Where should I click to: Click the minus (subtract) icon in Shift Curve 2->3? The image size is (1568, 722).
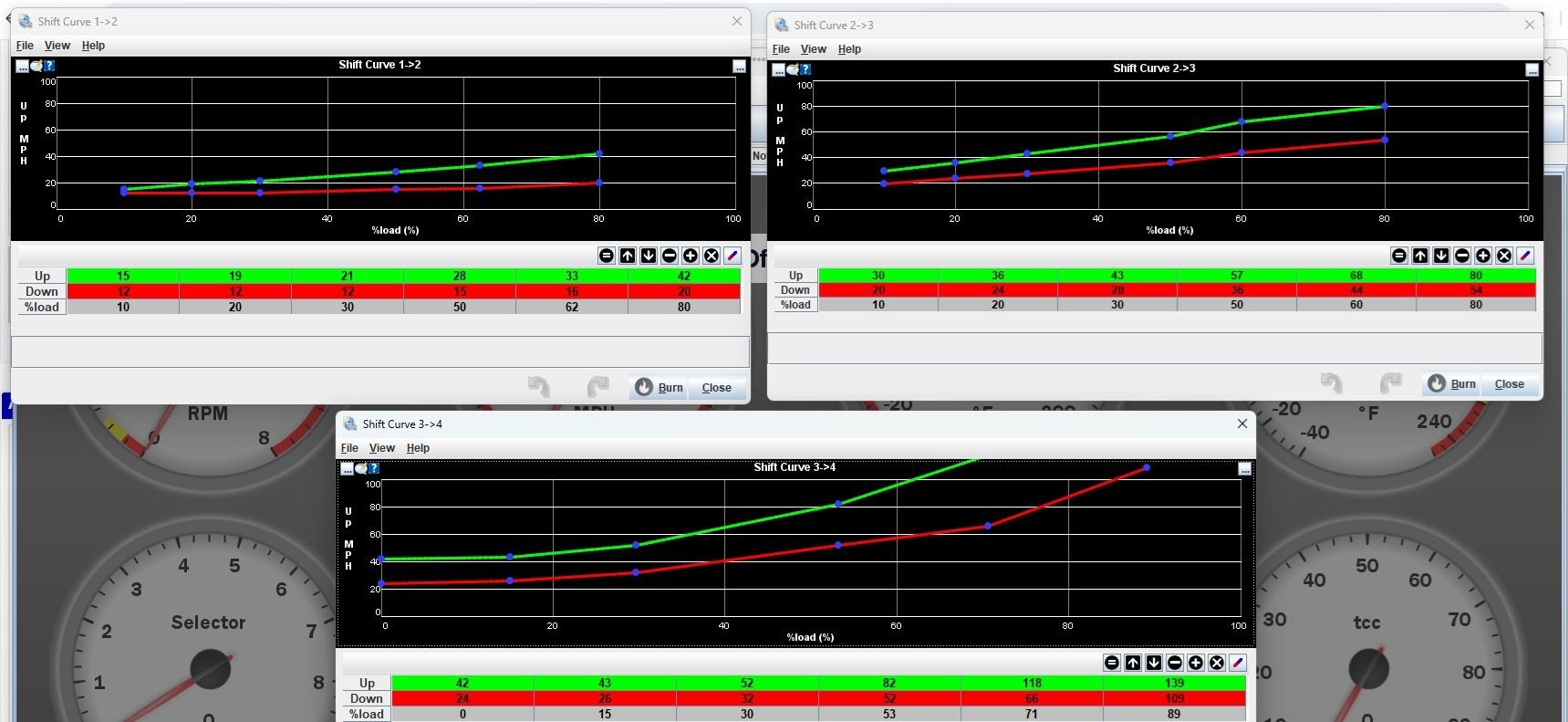1462,256
